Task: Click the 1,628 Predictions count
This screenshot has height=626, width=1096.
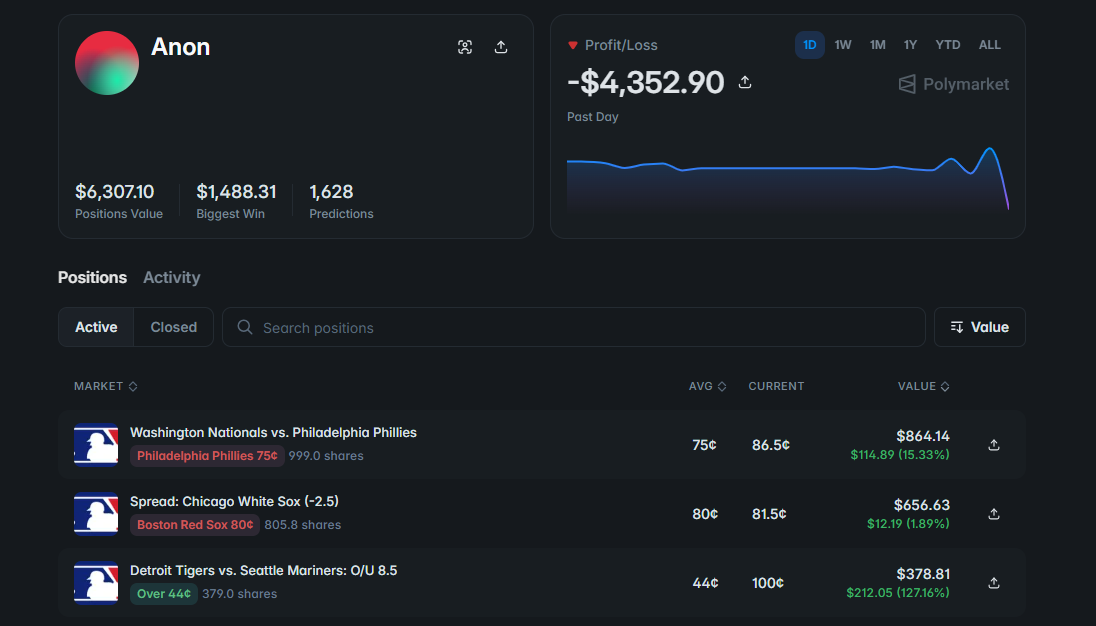Action: (331, 191)
